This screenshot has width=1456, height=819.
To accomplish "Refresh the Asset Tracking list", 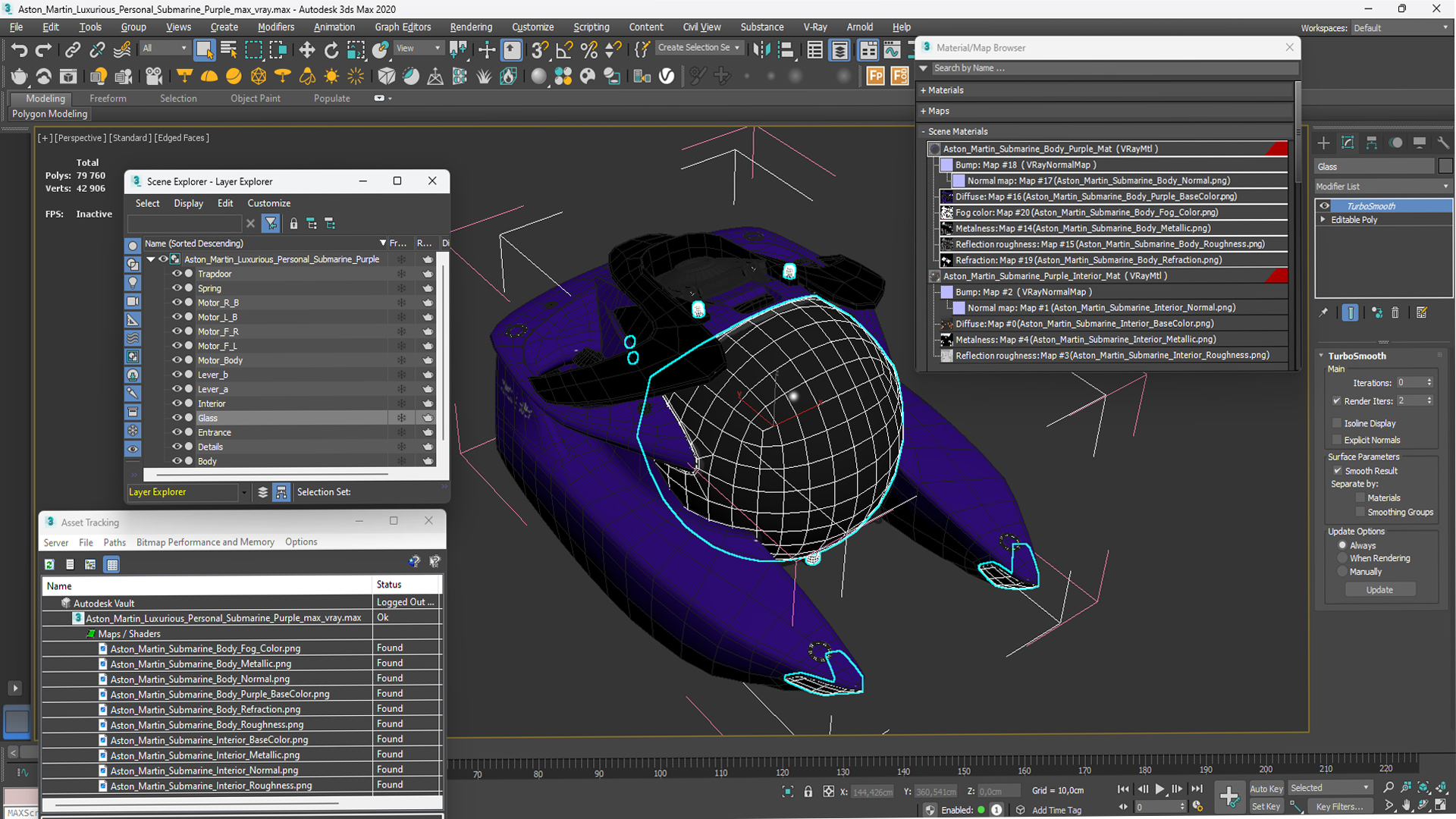I will pos(49,564).
